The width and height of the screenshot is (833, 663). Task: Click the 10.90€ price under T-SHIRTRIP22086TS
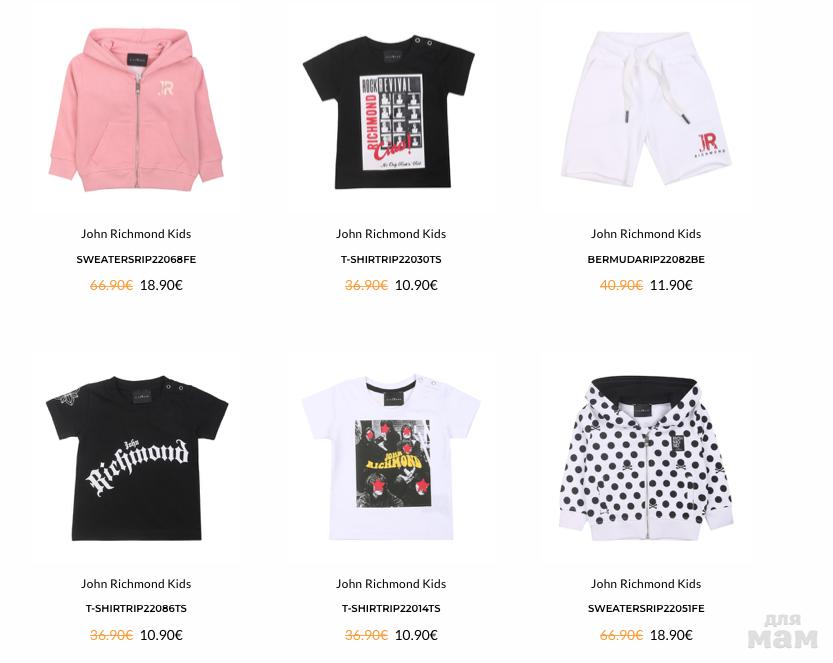pos(161,635)
